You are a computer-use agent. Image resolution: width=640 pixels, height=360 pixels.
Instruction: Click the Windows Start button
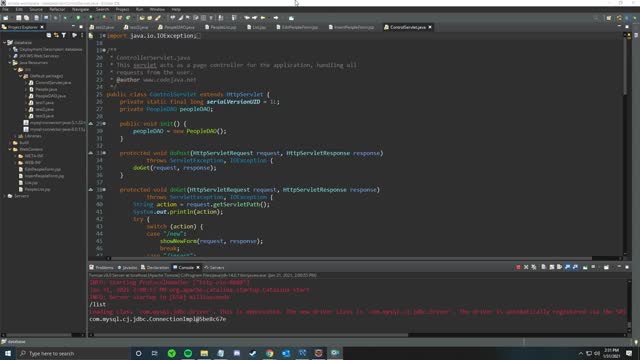point(8,353)
